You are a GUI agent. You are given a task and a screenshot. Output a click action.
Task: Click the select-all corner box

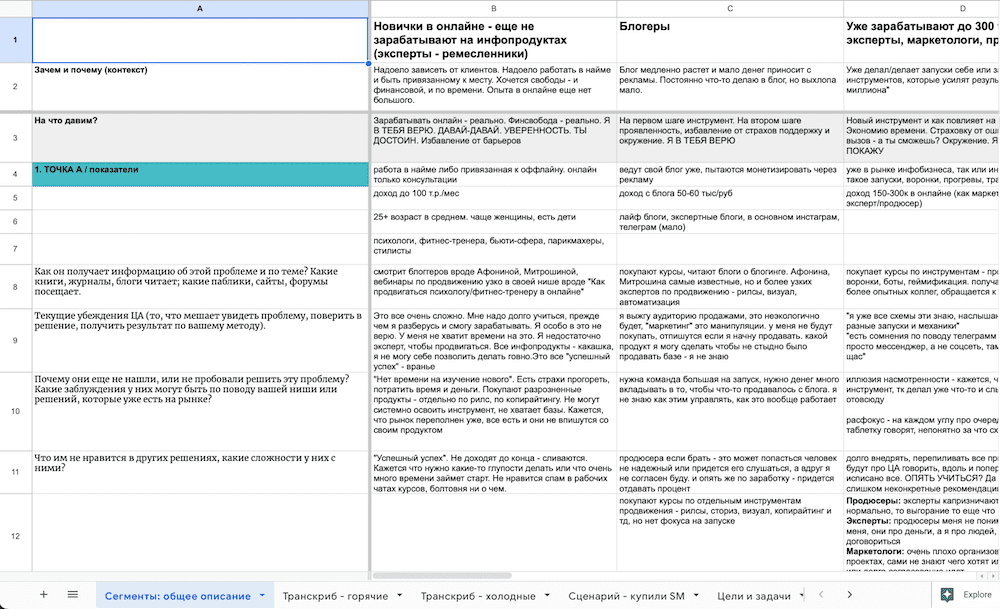[15, 8]
